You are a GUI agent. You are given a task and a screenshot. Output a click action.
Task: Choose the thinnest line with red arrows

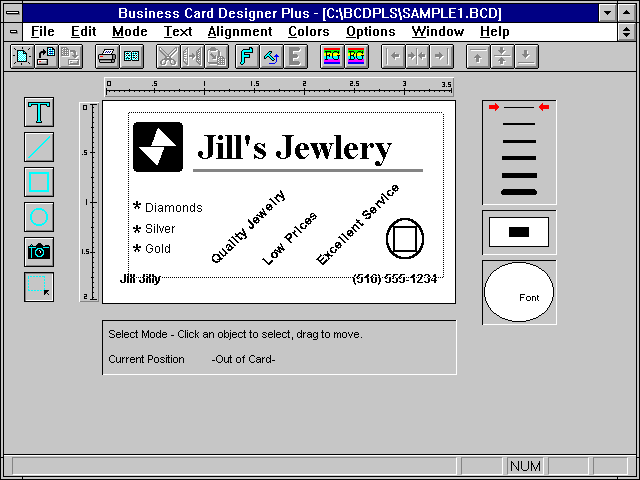coord(518,107)
